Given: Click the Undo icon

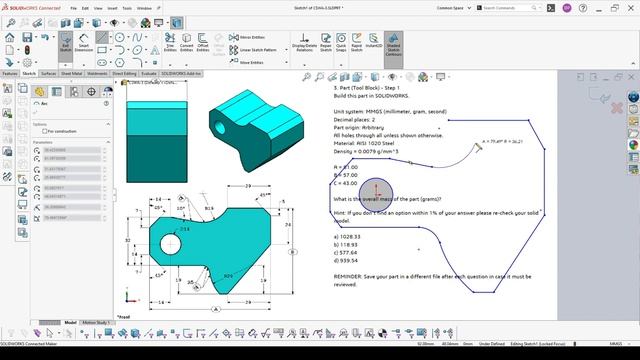Looking at the screenshot, I should pos(44,38).
